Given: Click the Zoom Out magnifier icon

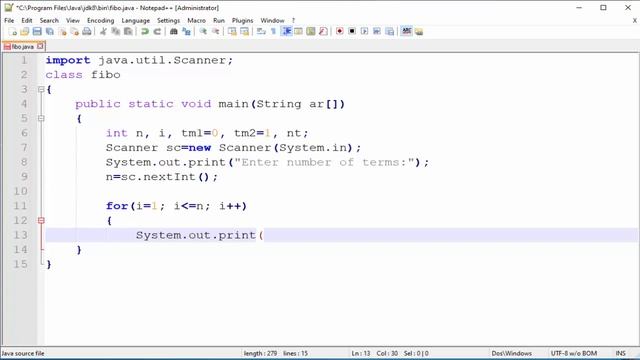Looking at the screenshot, I should 216,31.
